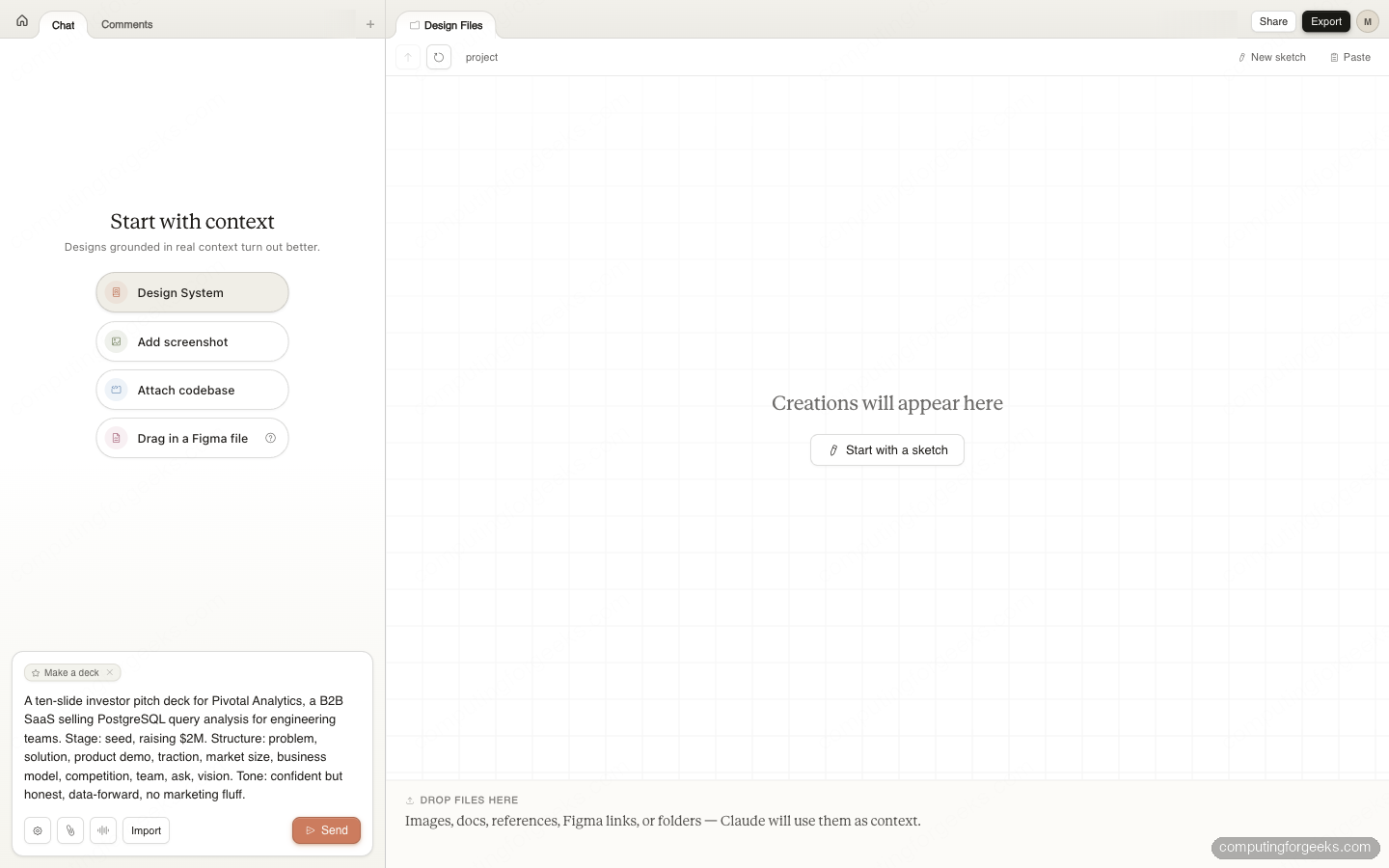Viewport: 1389px width, 868px height.
Task: Switch to the Comments tab
Action: pyautogui.click(x=126, y=24)
